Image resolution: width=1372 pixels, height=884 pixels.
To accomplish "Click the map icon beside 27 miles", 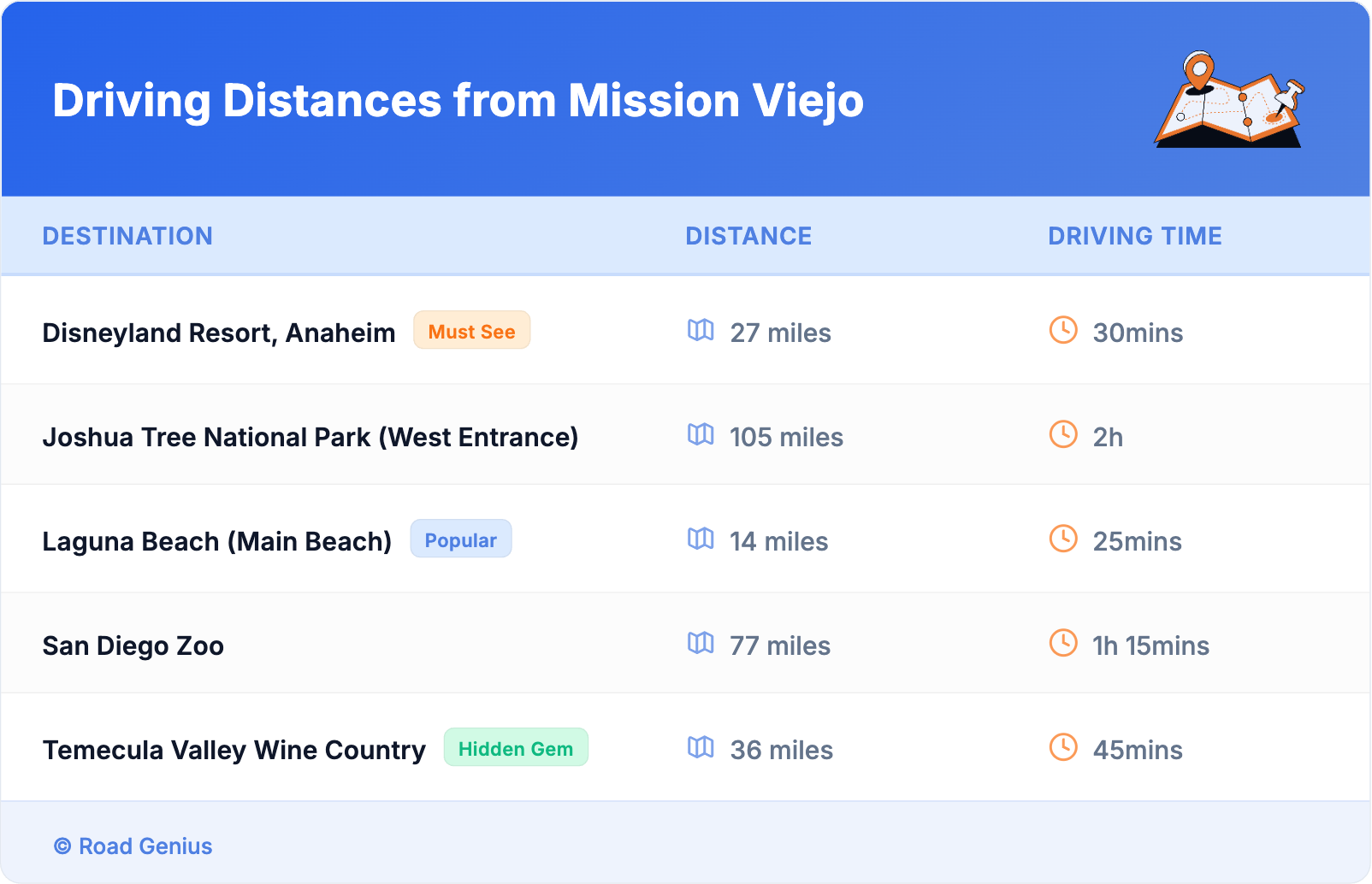I will [x=701, y=330].
